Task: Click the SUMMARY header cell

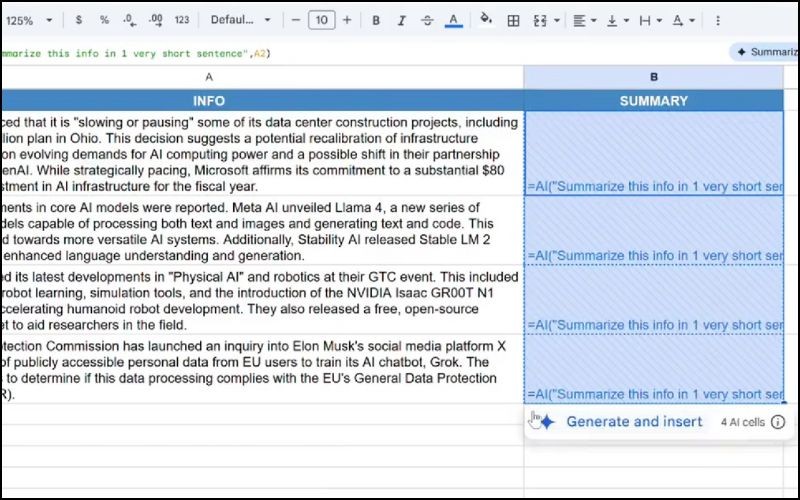Action: [x=654, y=101]
